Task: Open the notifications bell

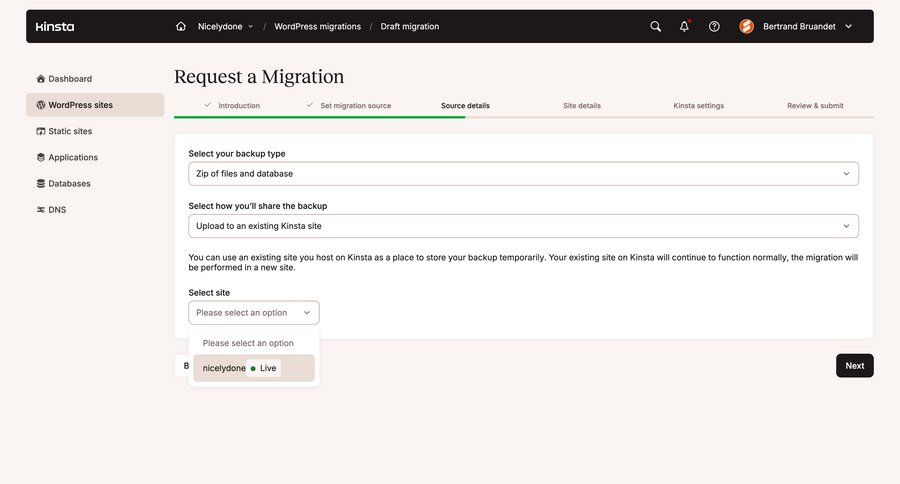Action: click(x=685, y=27)
